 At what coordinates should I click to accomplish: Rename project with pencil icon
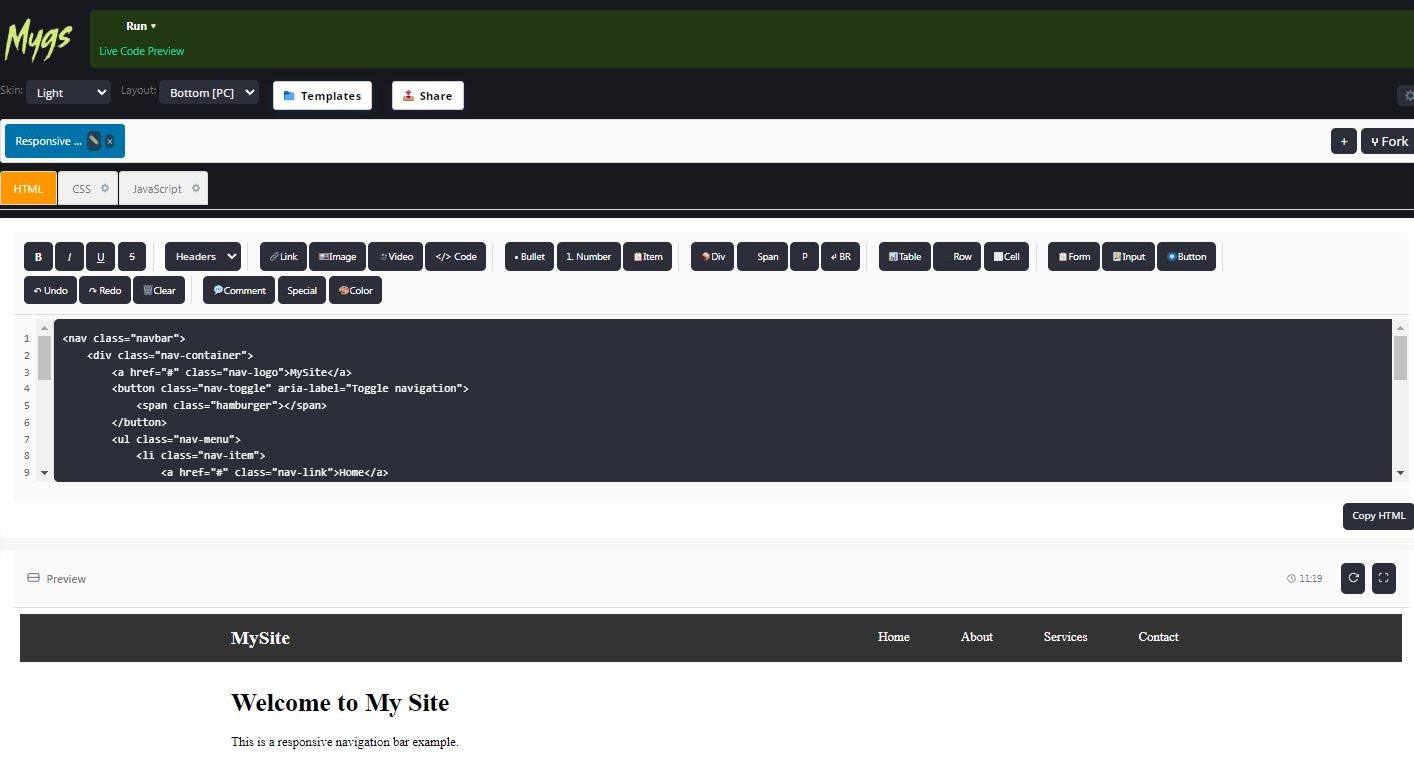(x=93, y=141)
